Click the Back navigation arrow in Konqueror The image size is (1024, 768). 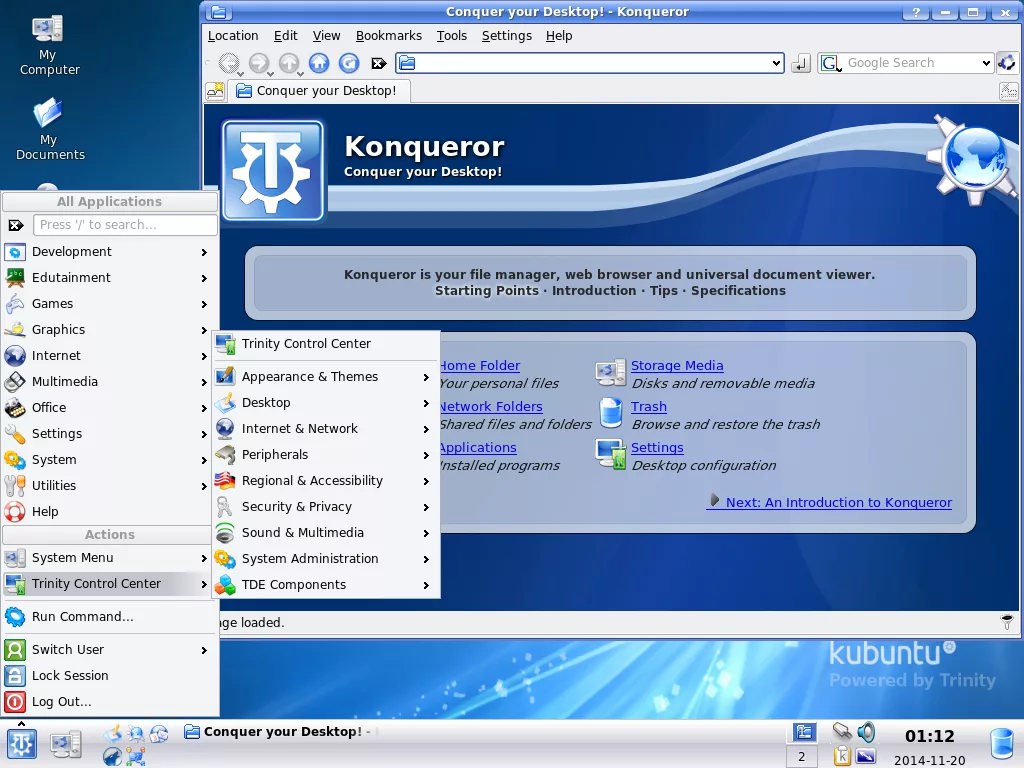pos(228,63)
